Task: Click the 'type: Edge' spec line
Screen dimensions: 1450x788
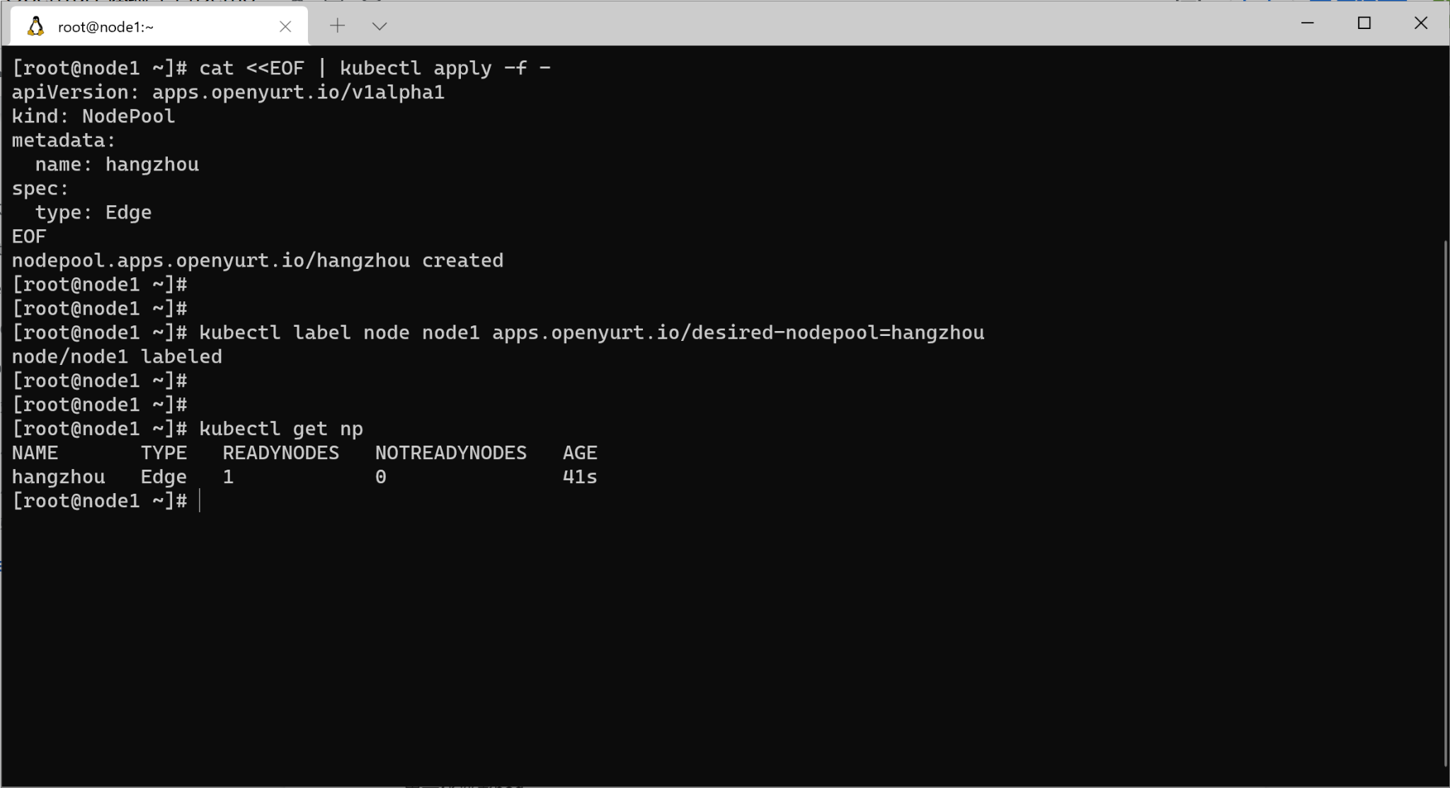Action: pos(93,213)
